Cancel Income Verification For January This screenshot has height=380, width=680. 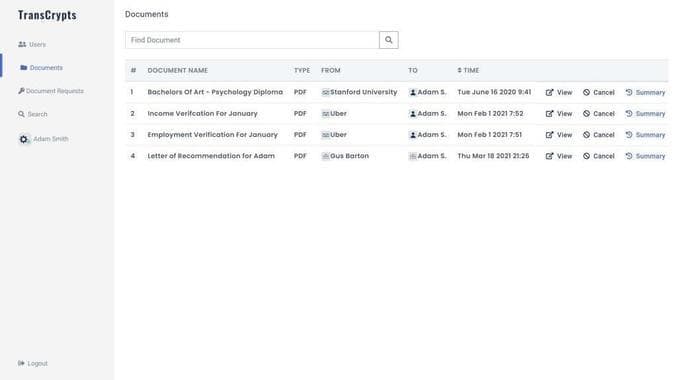598,114
